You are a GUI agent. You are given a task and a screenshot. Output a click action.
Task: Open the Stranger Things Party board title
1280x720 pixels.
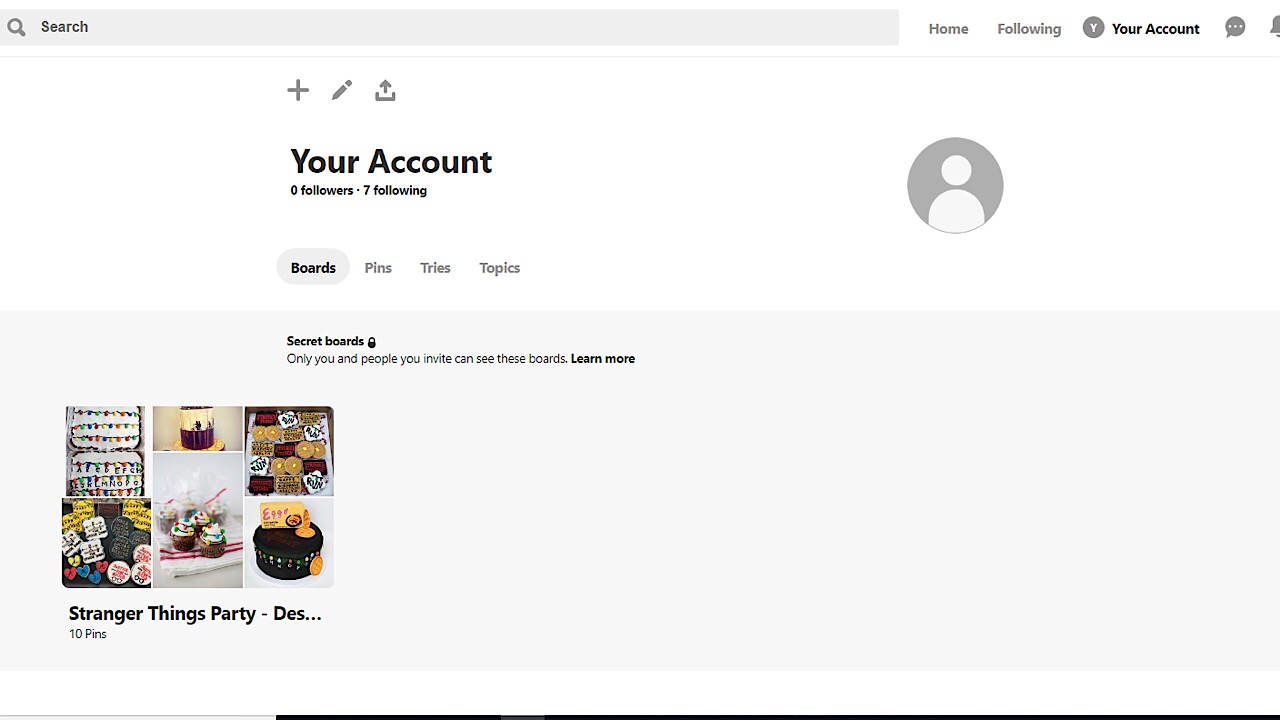pos(195,613)
